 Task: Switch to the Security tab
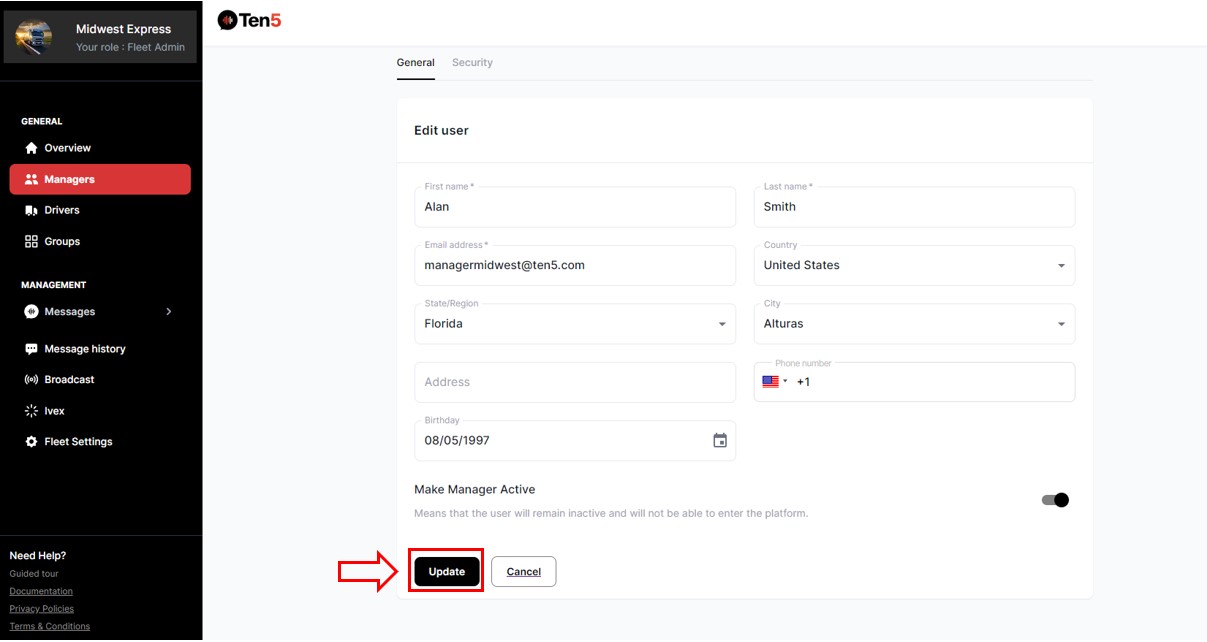click(x=472, y=62)
